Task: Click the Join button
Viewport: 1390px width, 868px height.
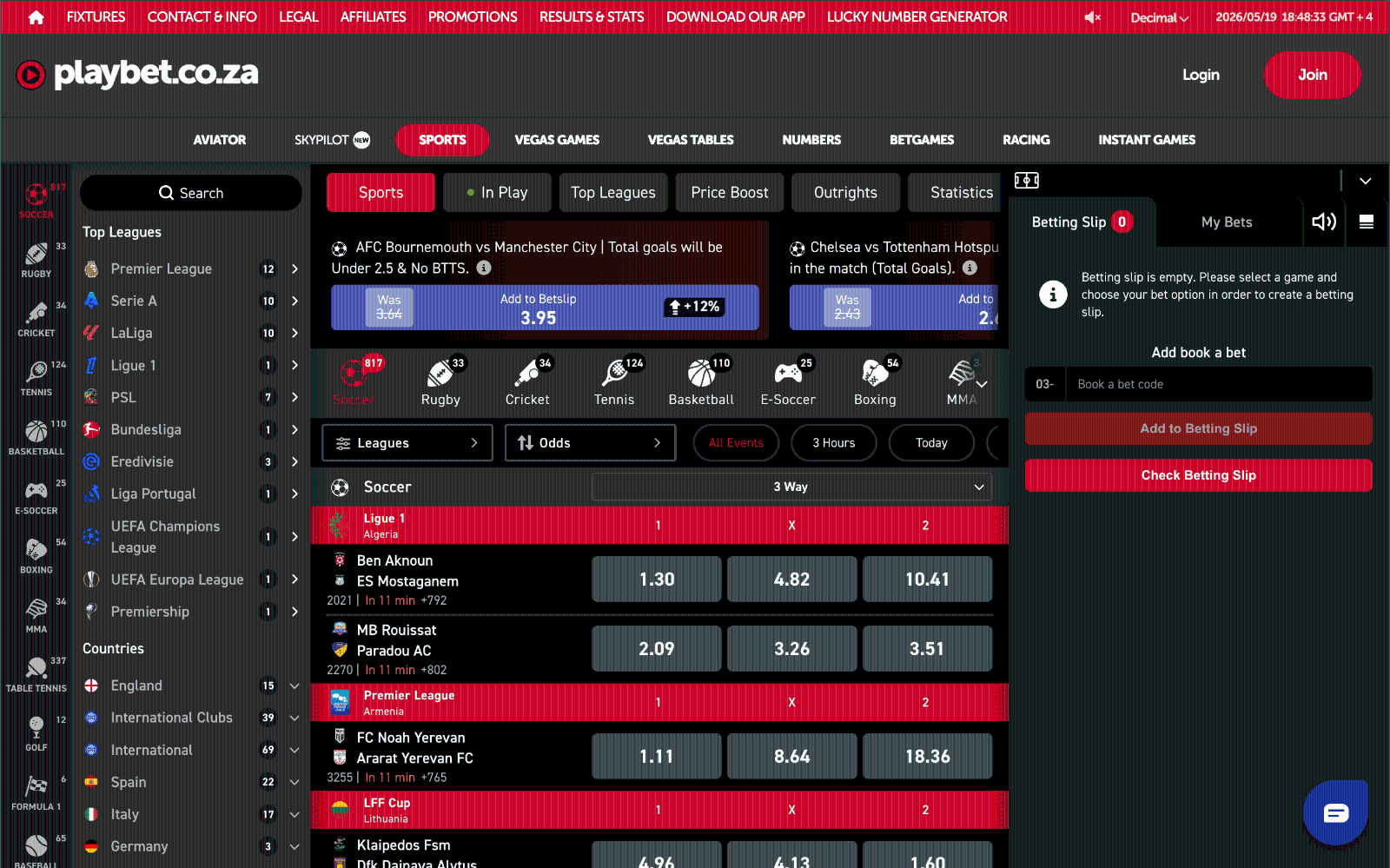Action: click(x=1313, y=75)
